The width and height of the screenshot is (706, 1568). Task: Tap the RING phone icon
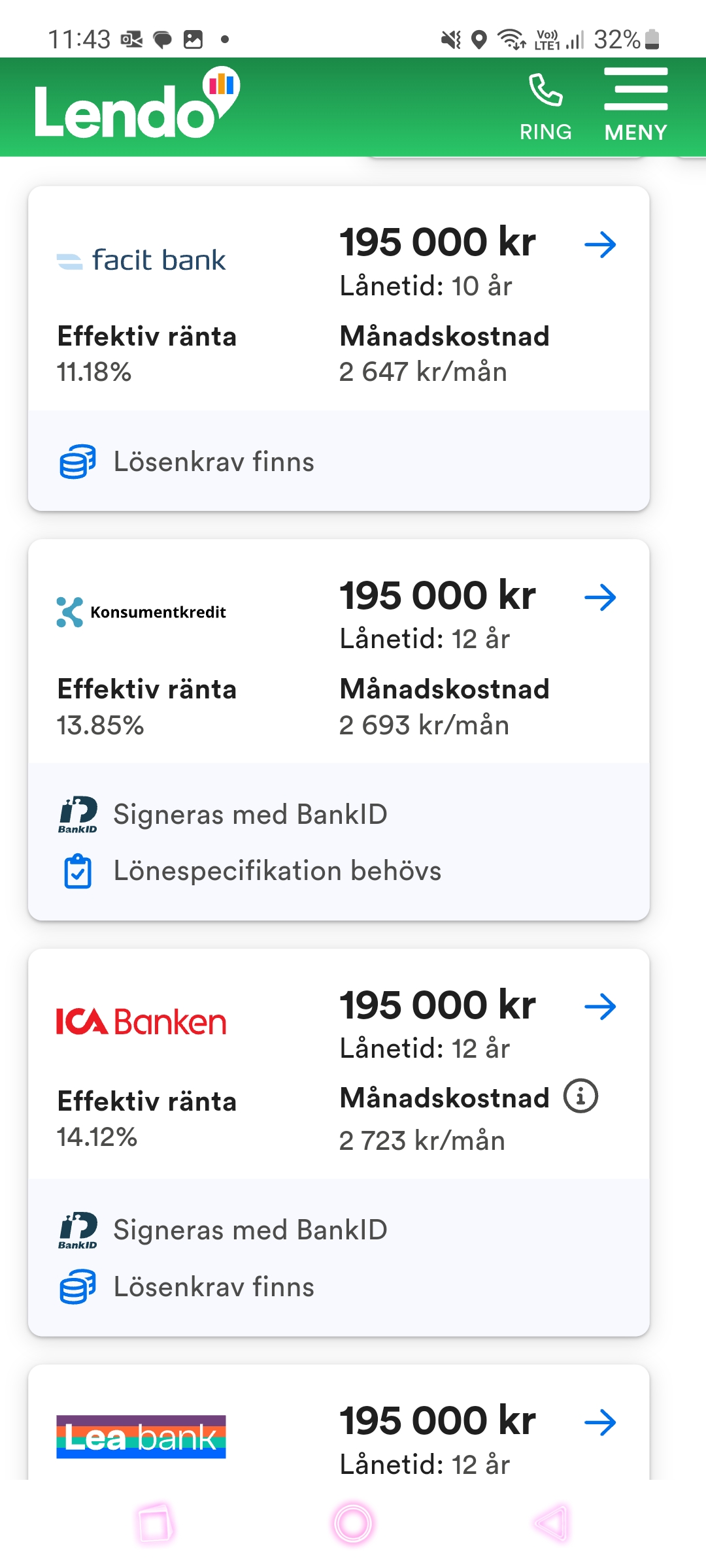[x=545, y=91]
